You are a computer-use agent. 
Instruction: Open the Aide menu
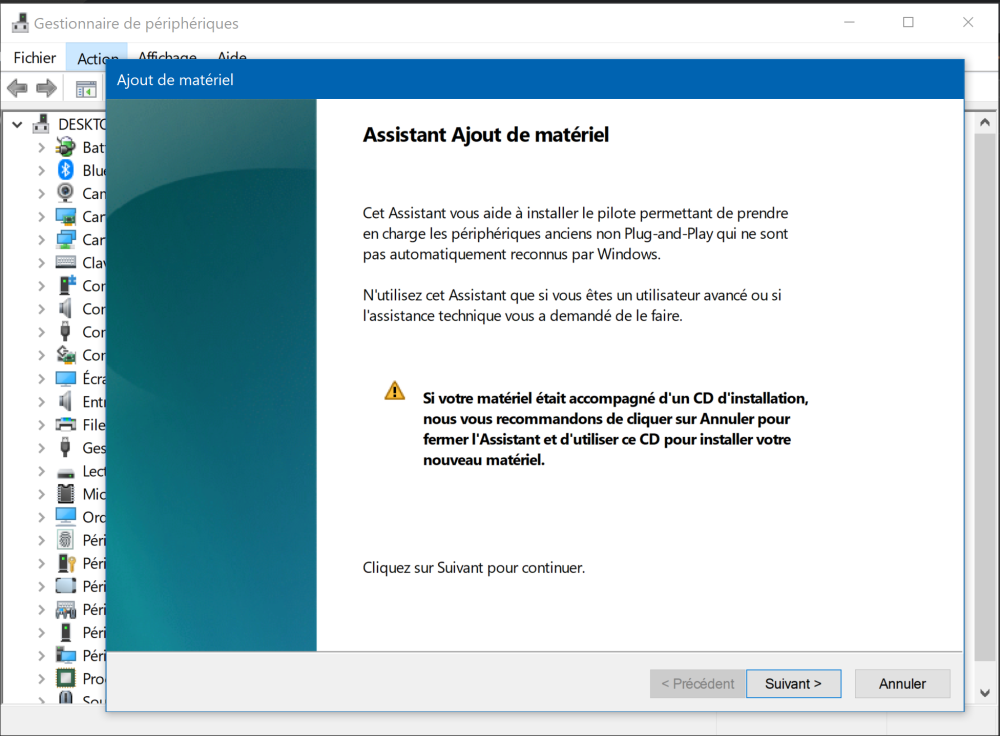(x=232, y=55)
